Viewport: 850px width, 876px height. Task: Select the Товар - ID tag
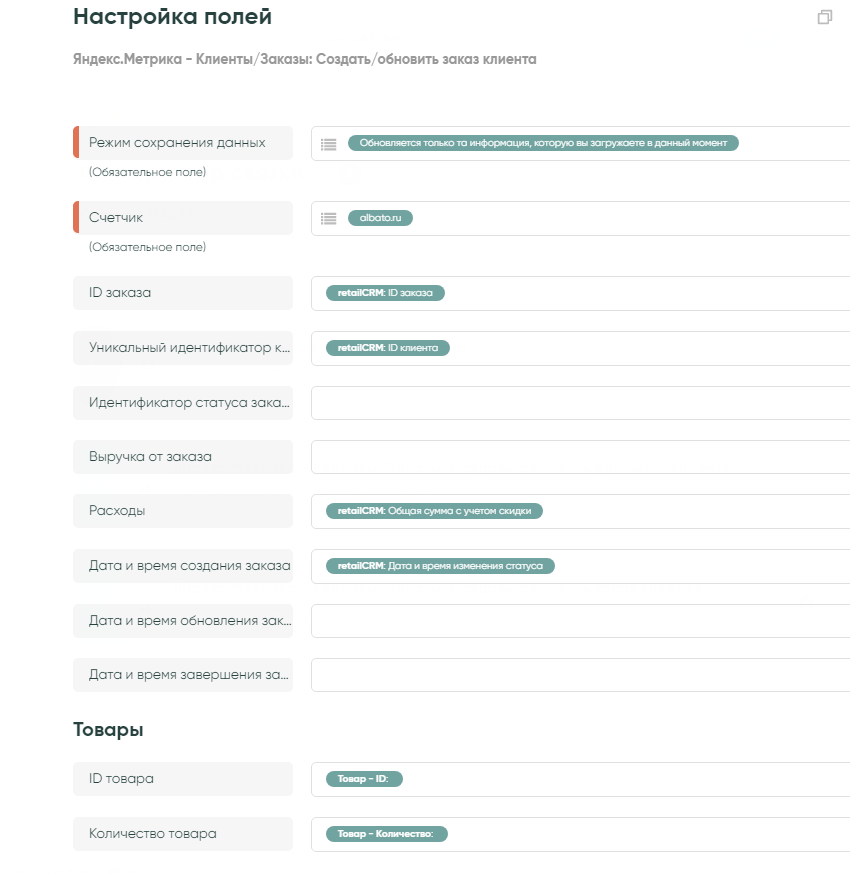click(x=364, y=780)
